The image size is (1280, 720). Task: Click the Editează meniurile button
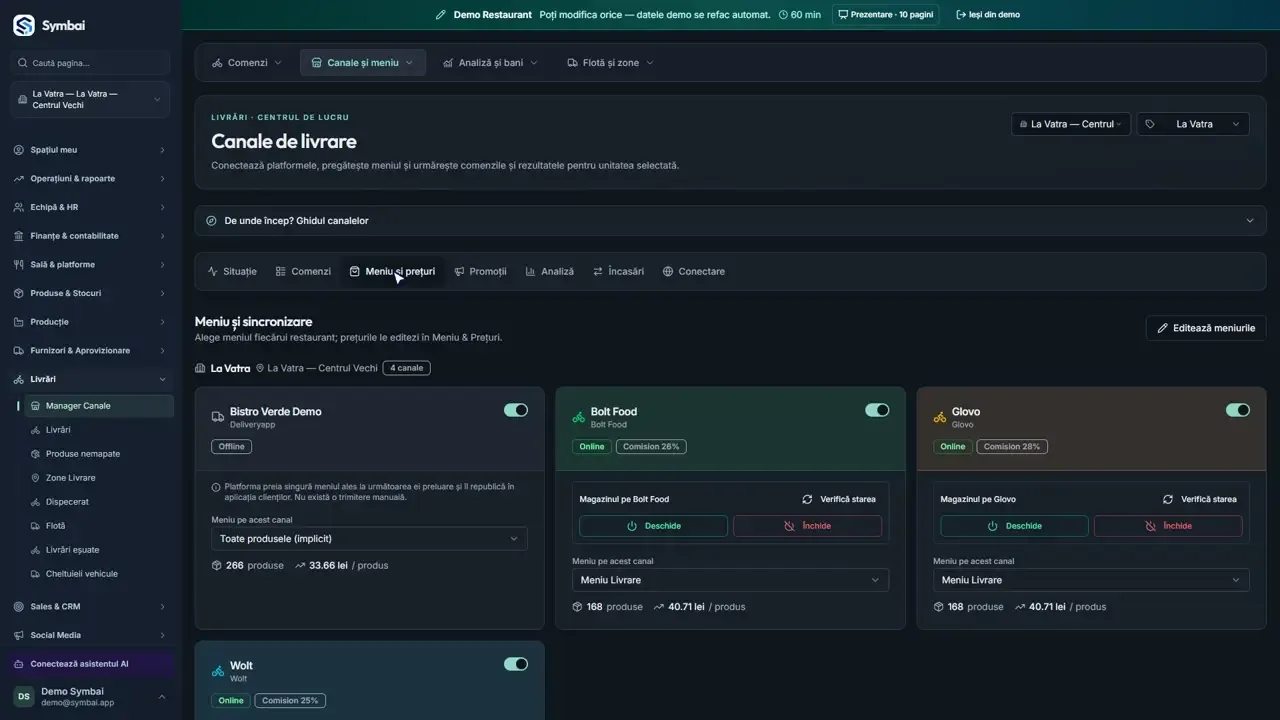(x=1206, y=328)
